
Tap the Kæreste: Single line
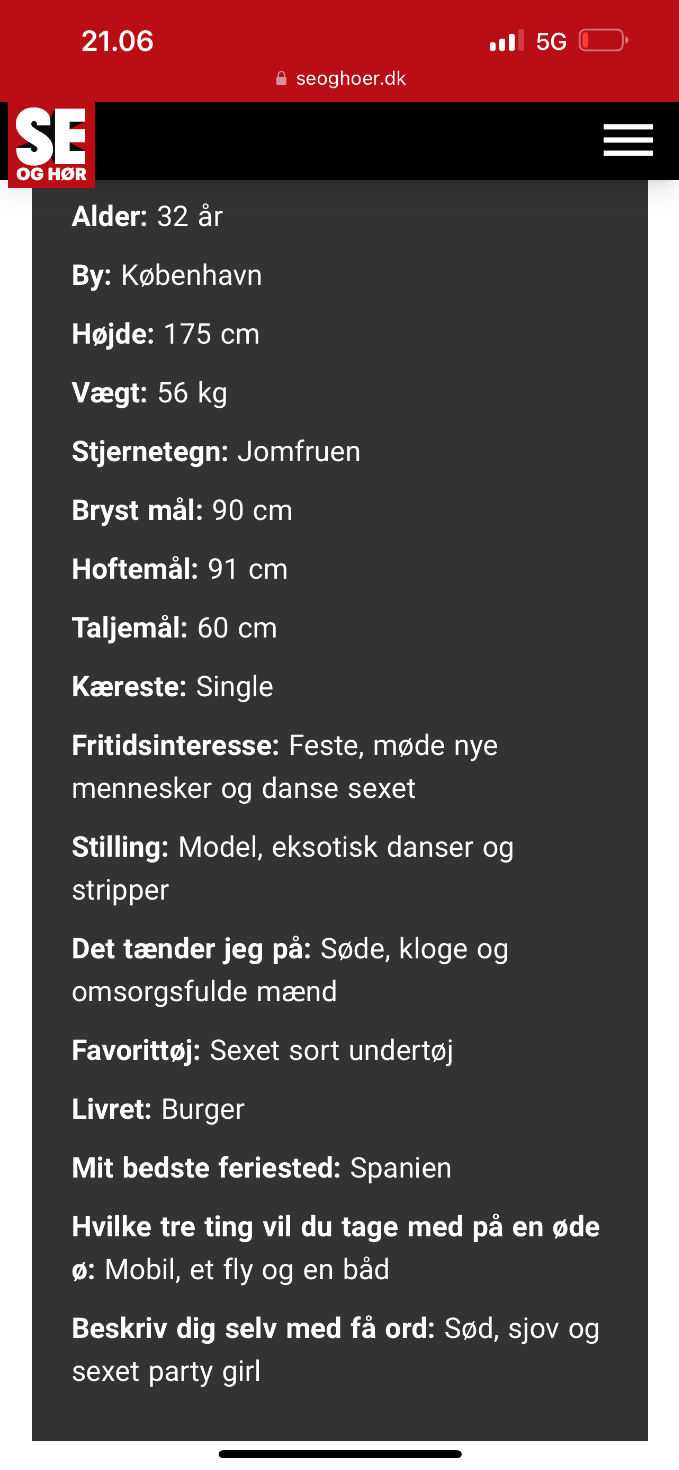pyautogui.click(x=173, y=687)
